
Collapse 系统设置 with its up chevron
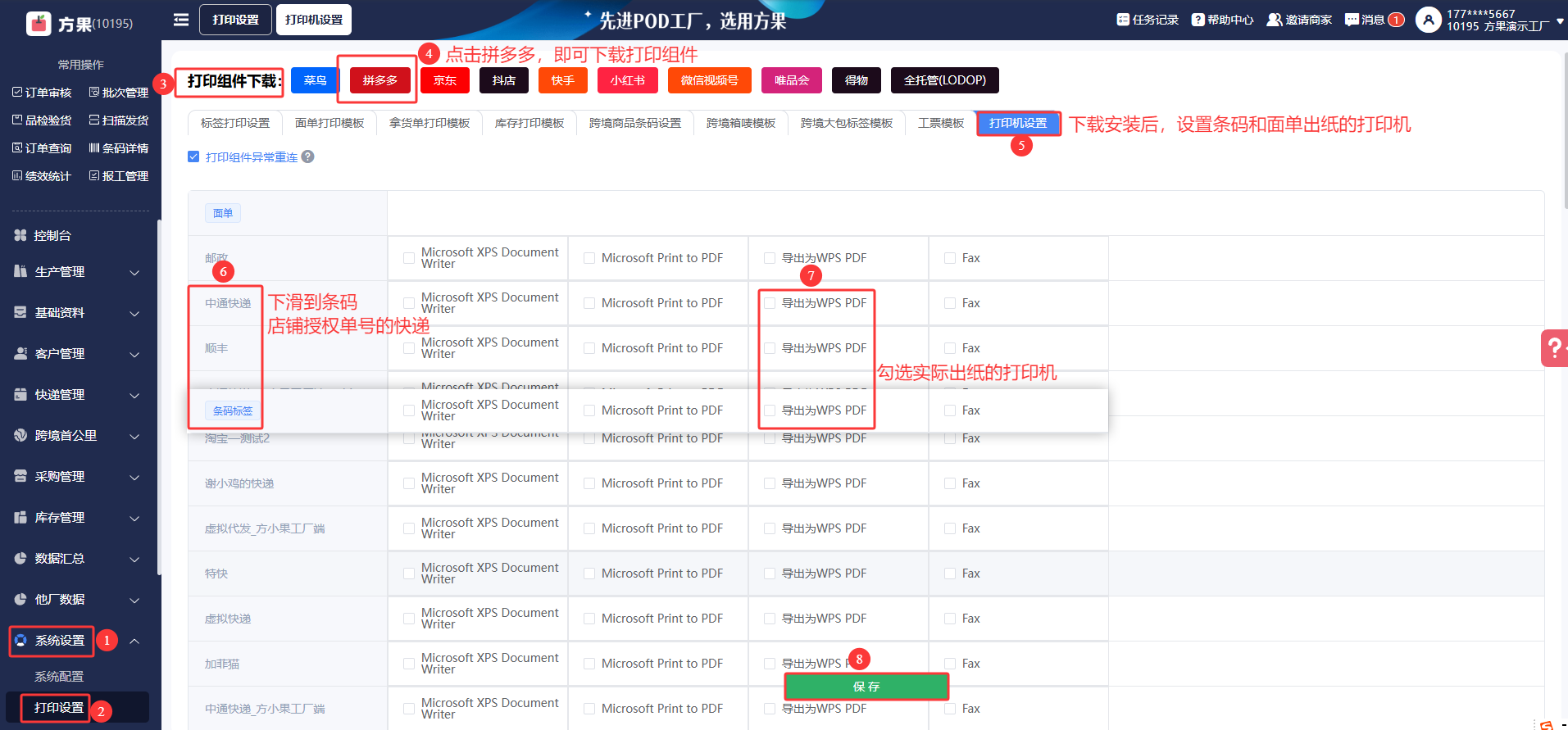[134, 641]
